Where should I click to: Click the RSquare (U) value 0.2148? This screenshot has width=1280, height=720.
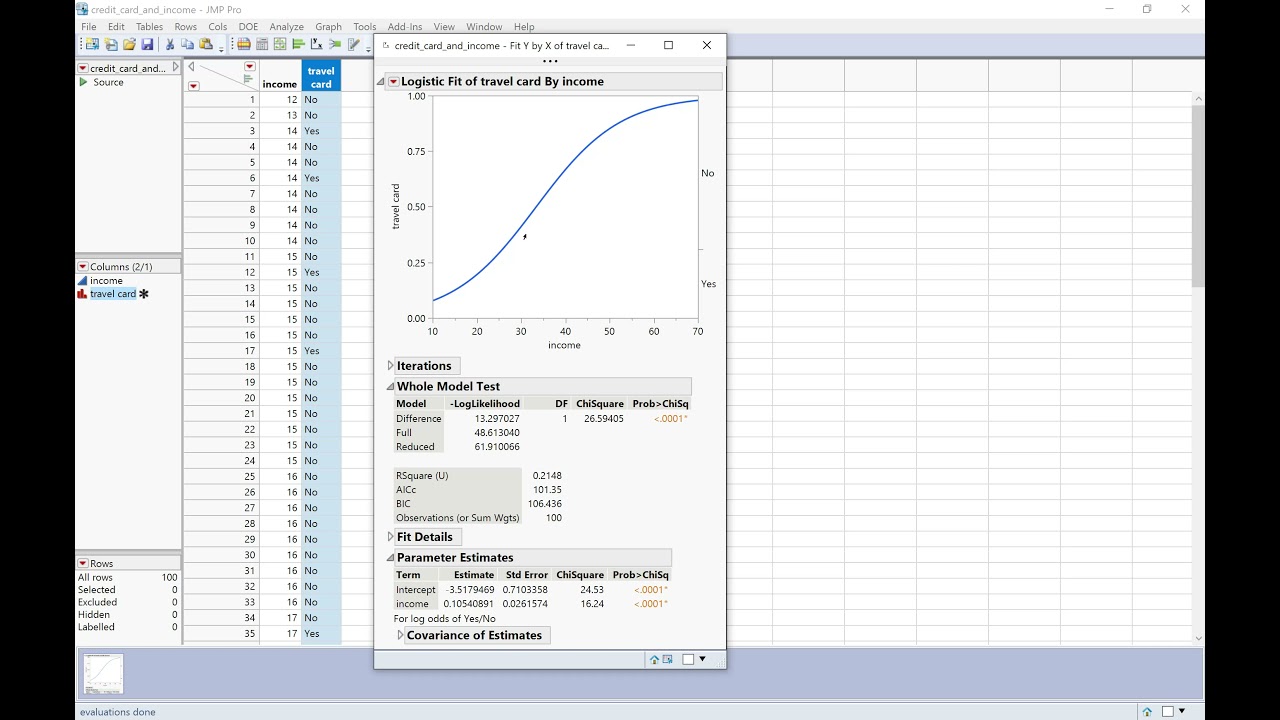[547, 476]
